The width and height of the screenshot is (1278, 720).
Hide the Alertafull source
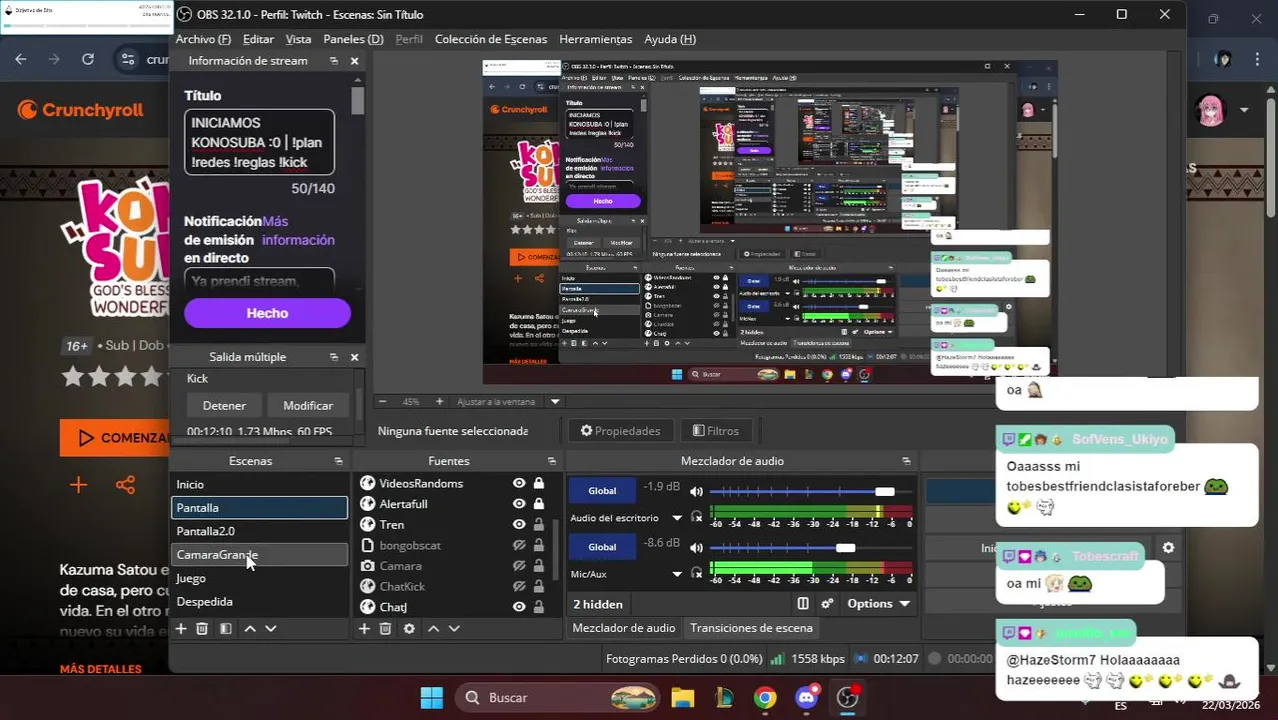519,504
